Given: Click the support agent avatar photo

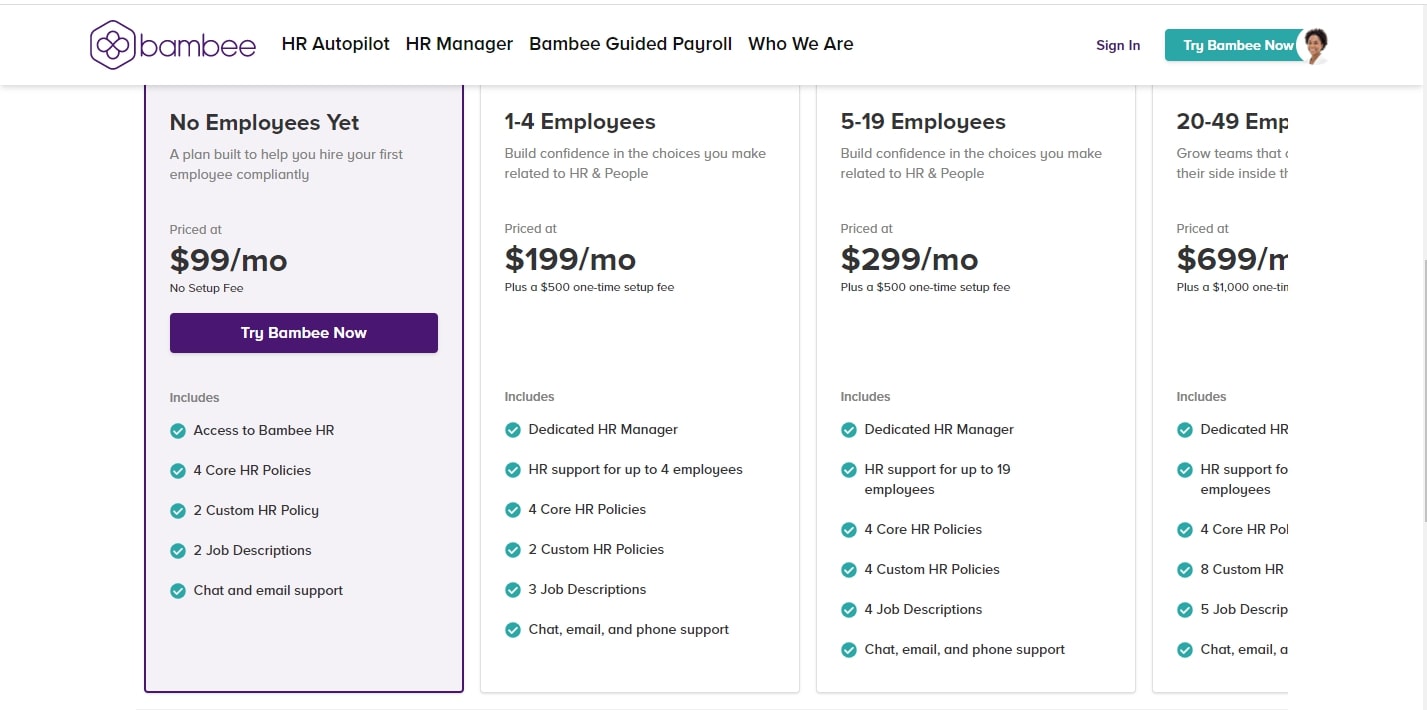Looking at the screenshot, I should (1316, 44).
